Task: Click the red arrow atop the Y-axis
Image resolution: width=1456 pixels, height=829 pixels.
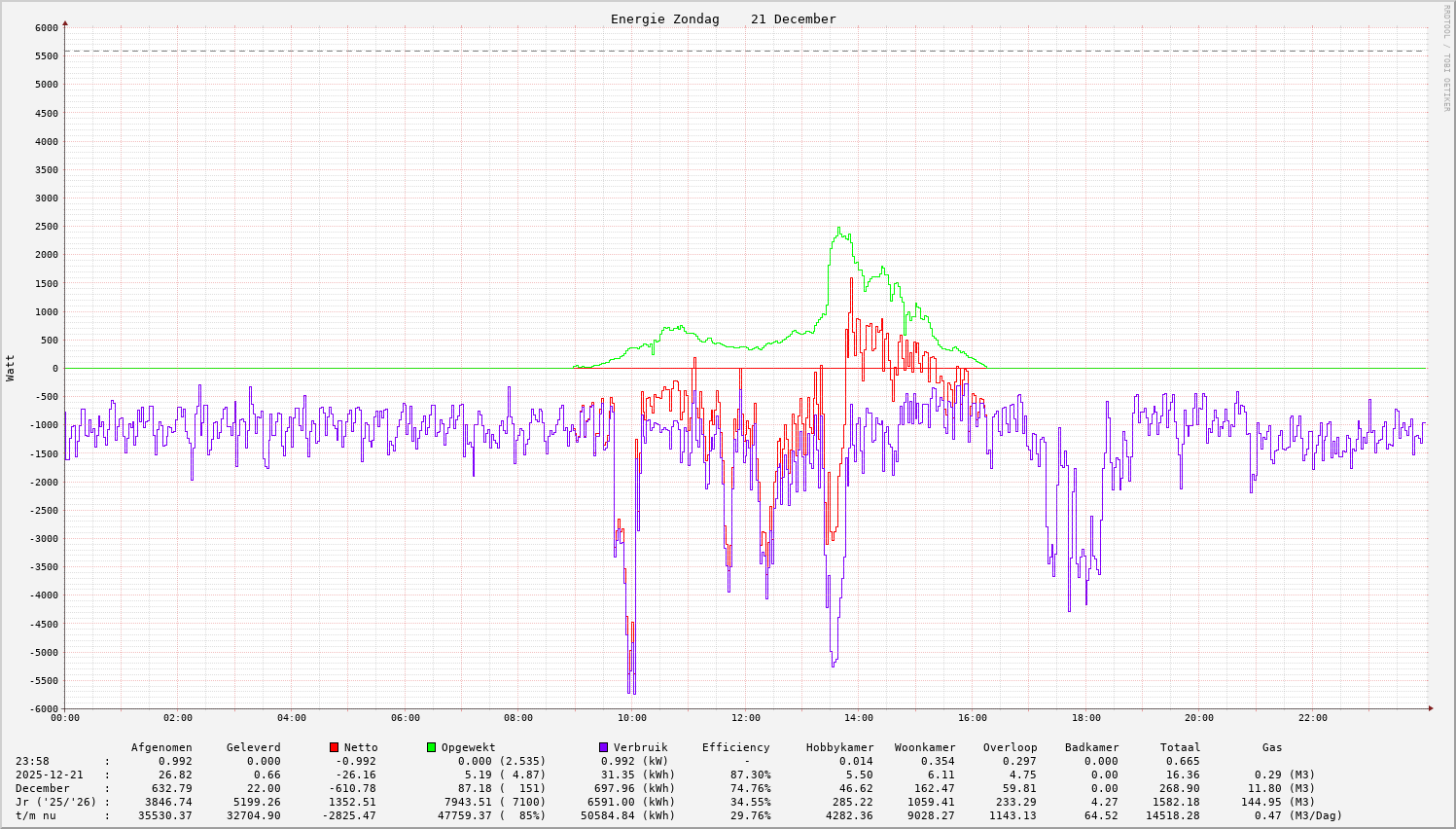Action: click(x=65, y=22)
